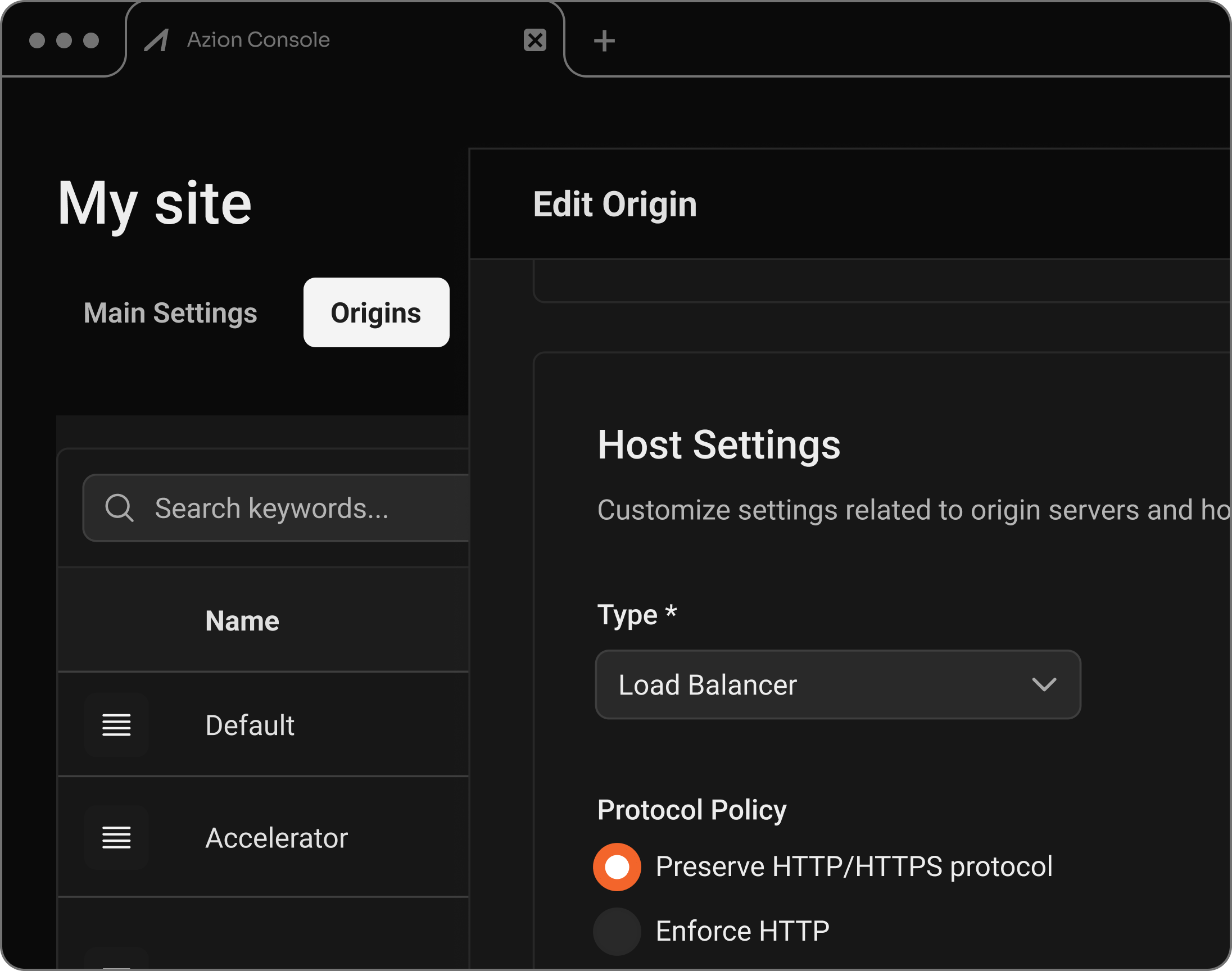Select Enforce HTTP radio option
This screenshot has width=1232, height=971.
[617, 931]
